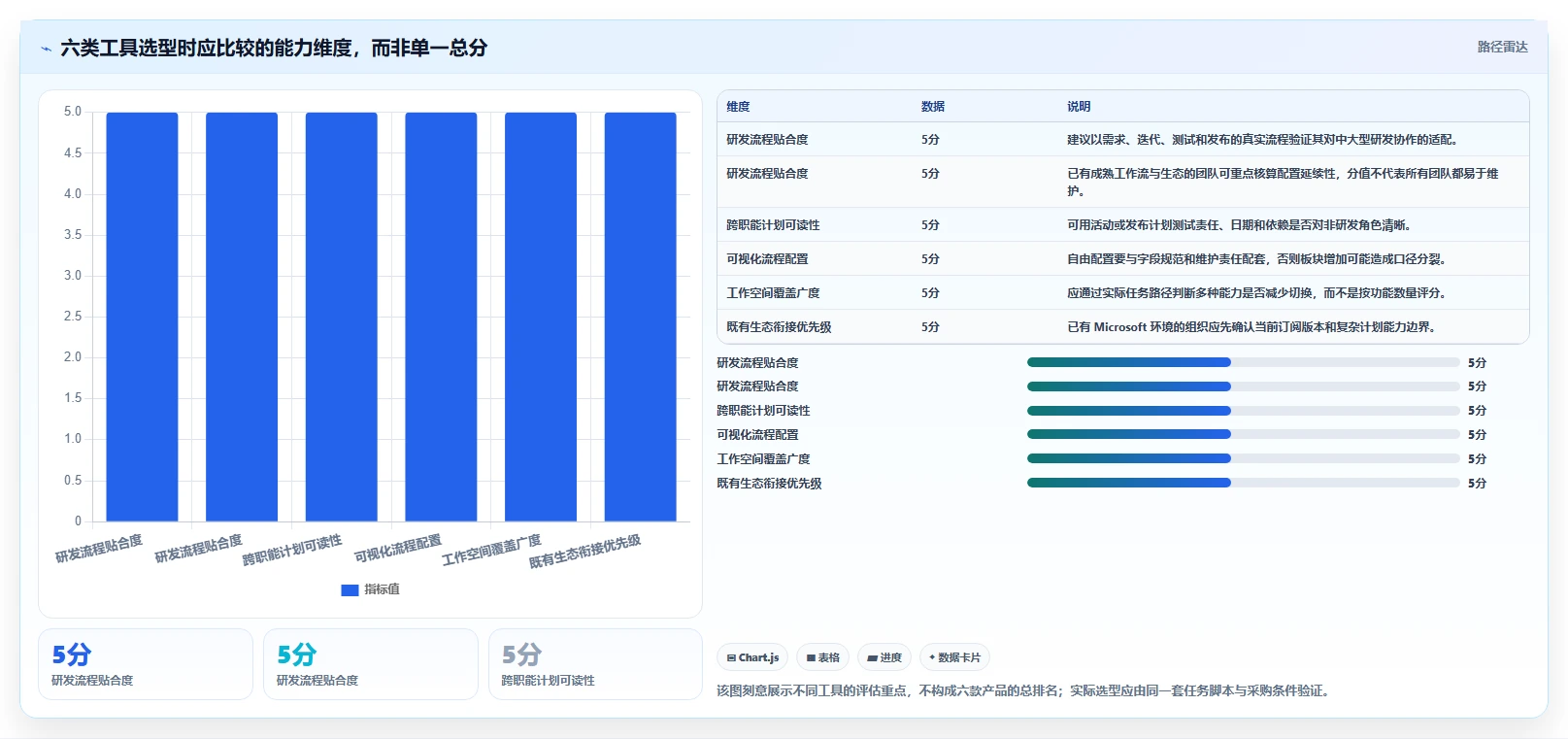Click the 2.5 tick label on the y-axis
1568x739 pixels.
click(x=73, y=317)
